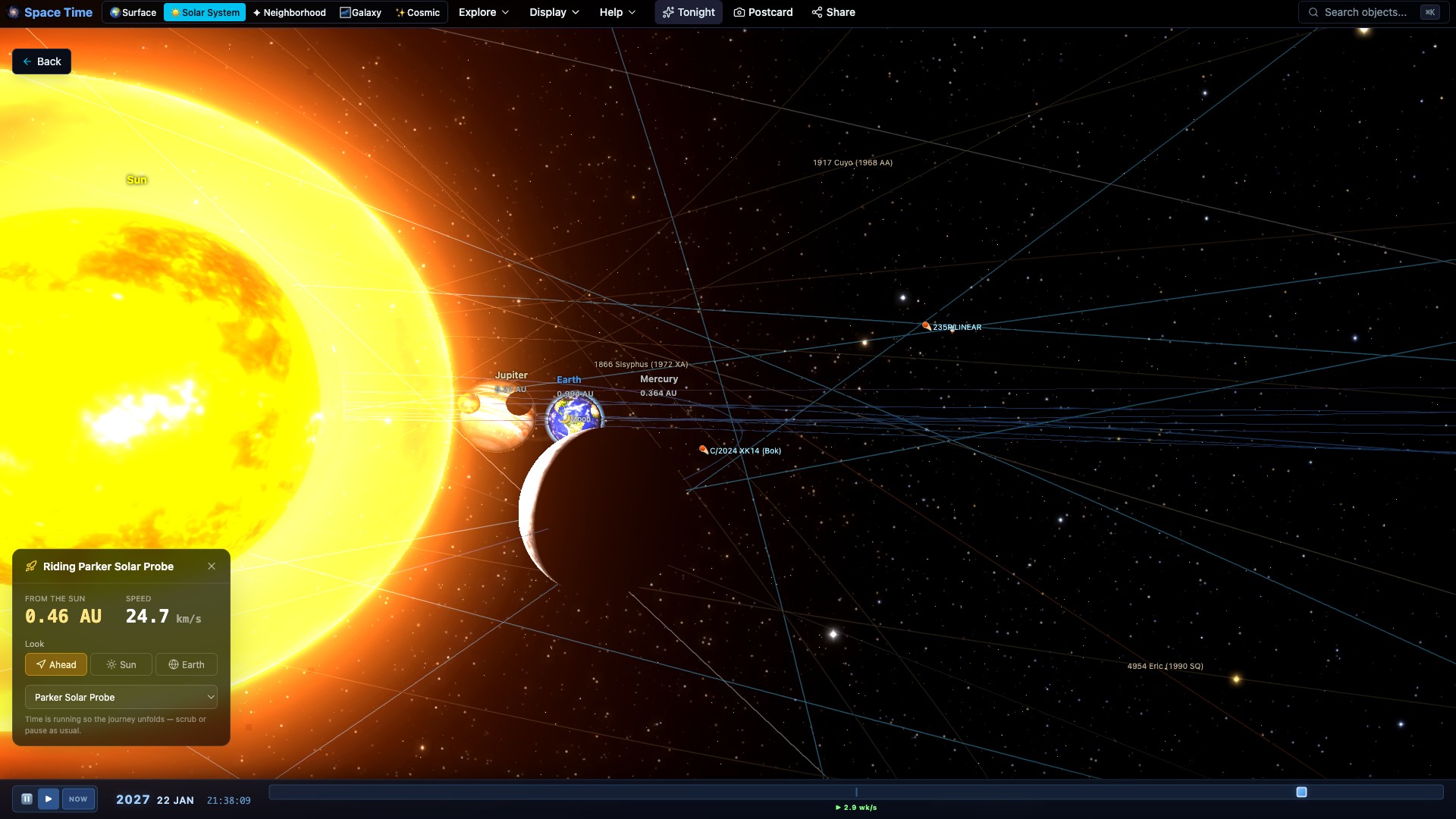This screenshot has width=1456, height=819.
Task: Click the 22 JAN date text
Action: point(175,801)
